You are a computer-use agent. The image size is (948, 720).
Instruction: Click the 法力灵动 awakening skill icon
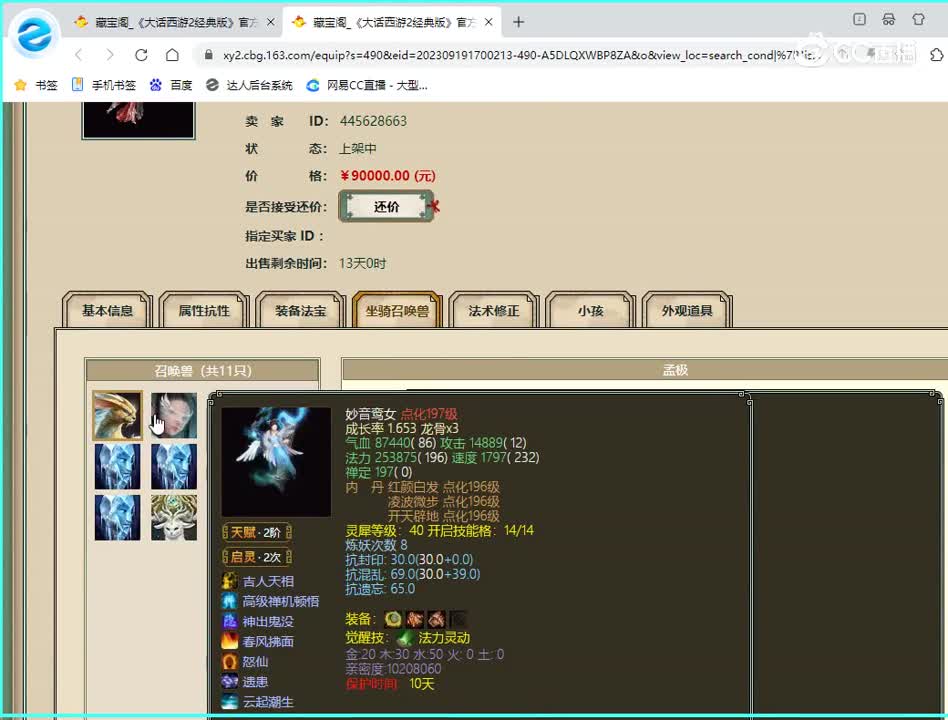pyautogui.click(x=405, y=638)
